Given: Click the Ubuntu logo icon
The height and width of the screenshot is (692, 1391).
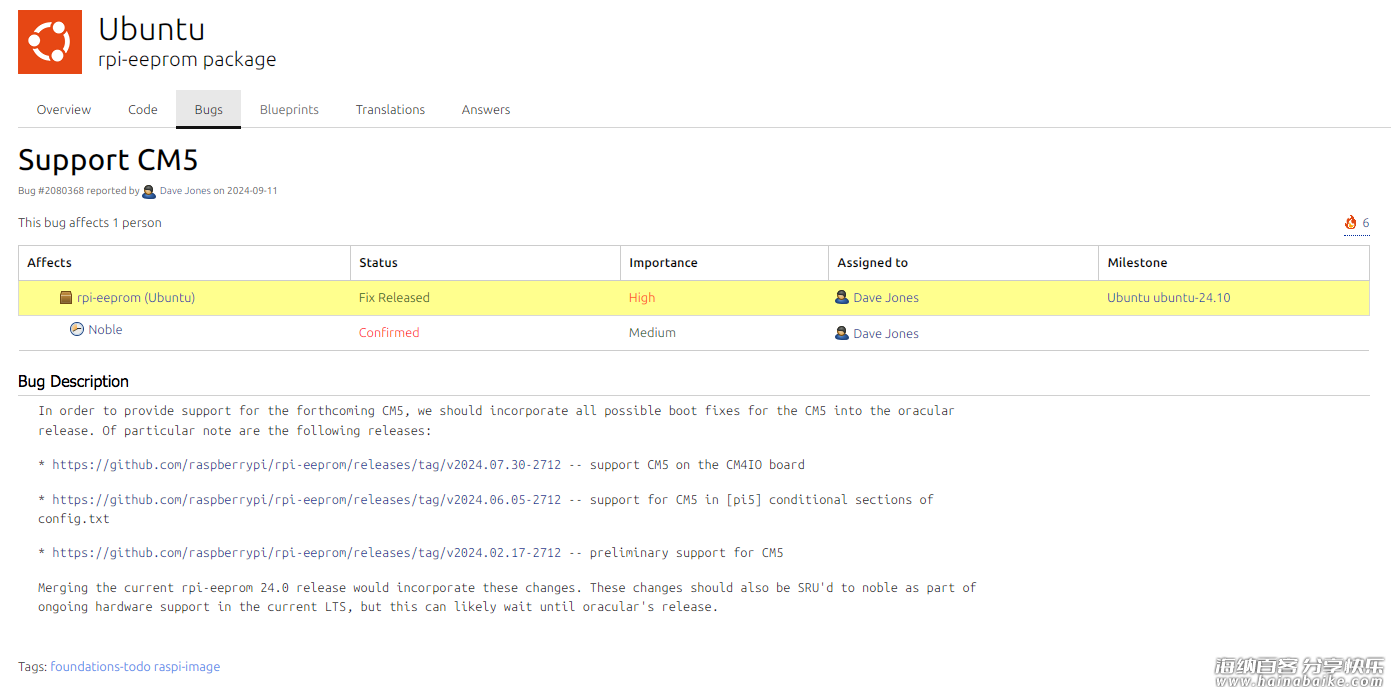Looking at the screenshot, I should tap(50, 42).
